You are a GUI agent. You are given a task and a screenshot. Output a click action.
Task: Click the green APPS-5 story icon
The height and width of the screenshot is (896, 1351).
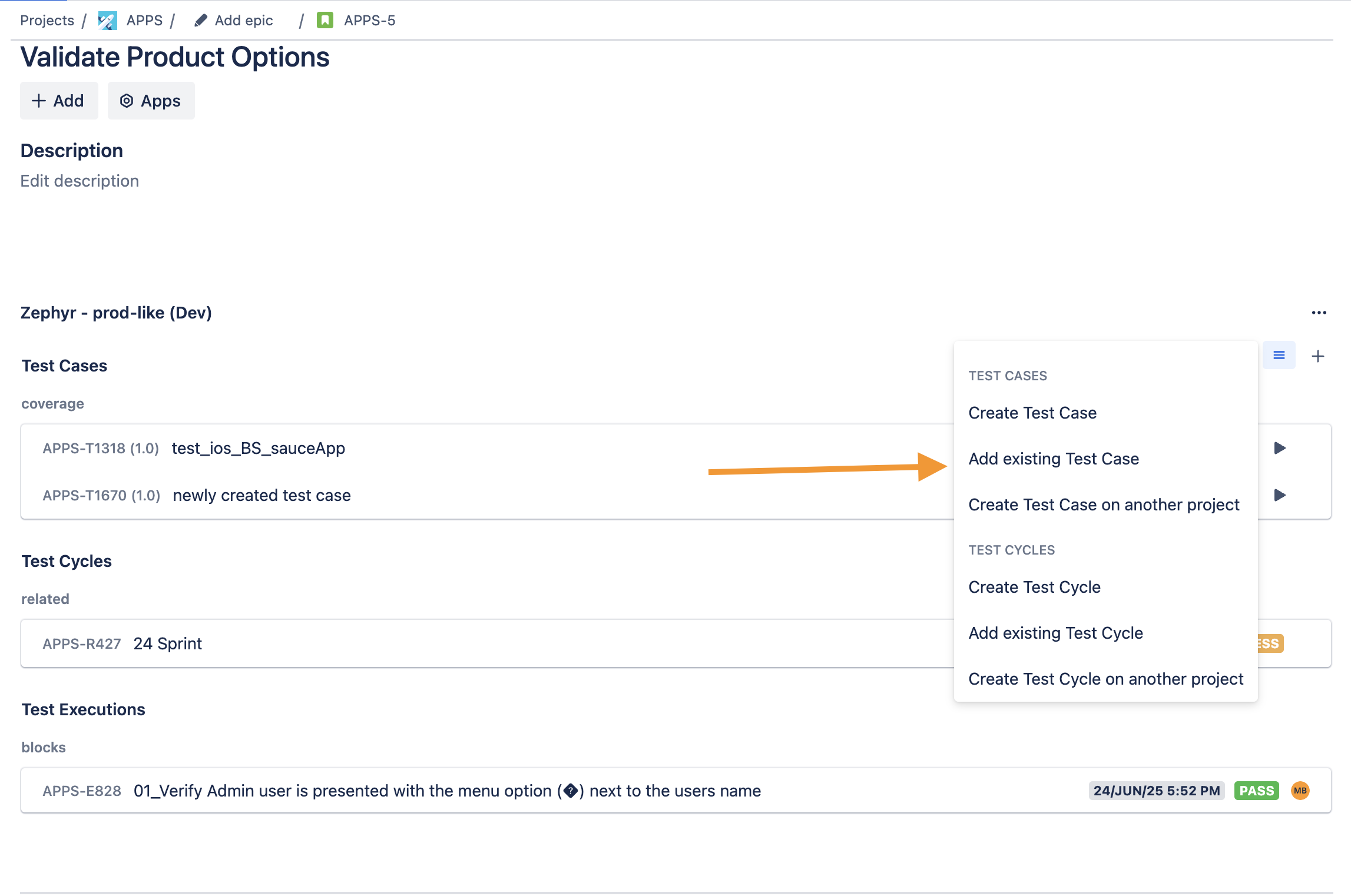pyautogui.click(x=325, y=21)
